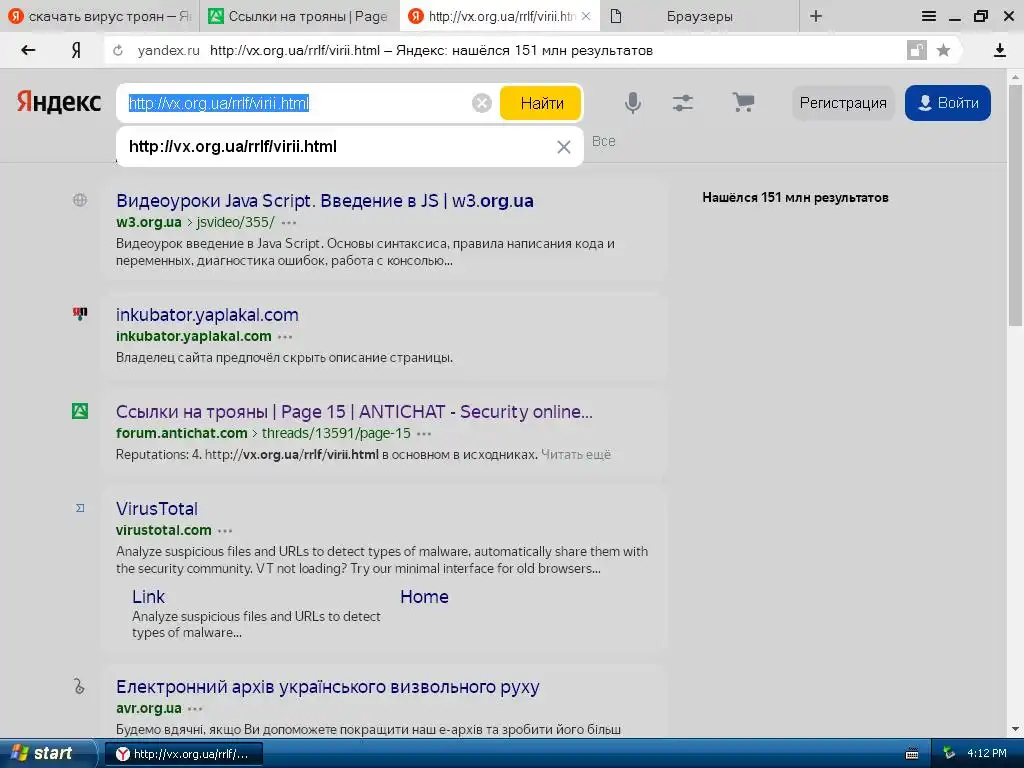Click the yellow Найти button

tap(541, 103)
